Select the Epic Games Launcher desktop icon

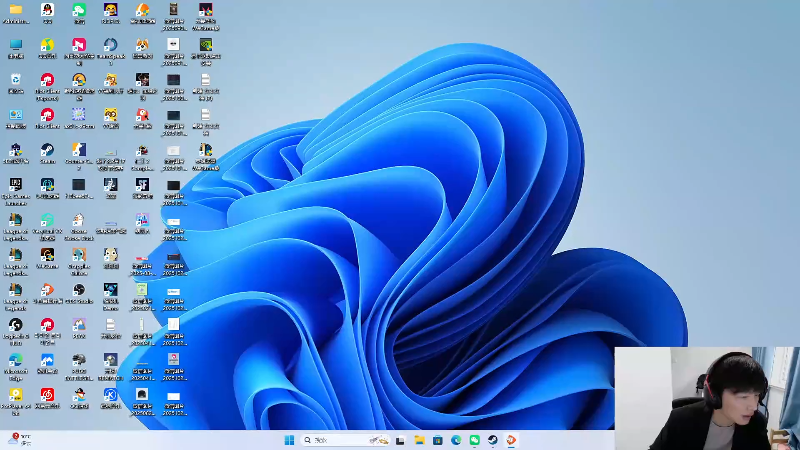(x=15, y=185)
